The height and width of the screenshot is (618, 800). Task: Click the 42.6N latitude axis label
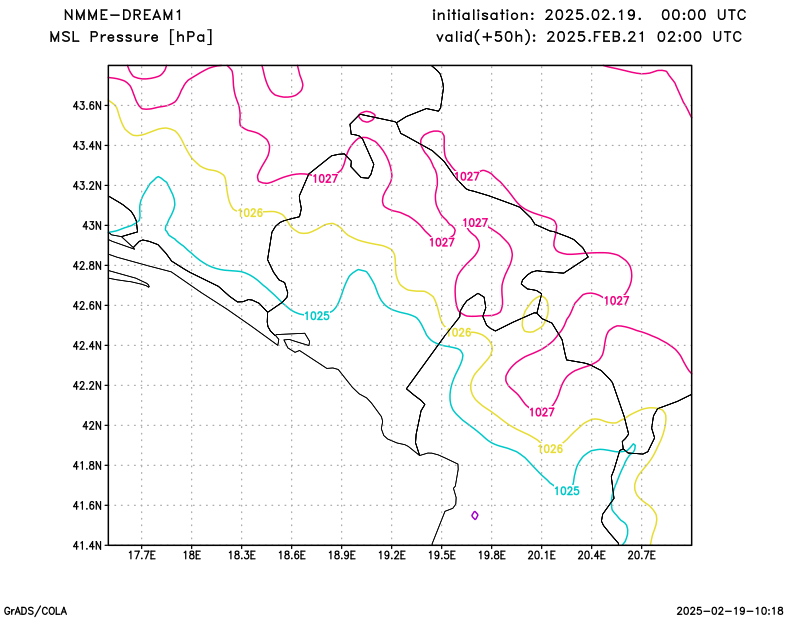pos(87,305)
